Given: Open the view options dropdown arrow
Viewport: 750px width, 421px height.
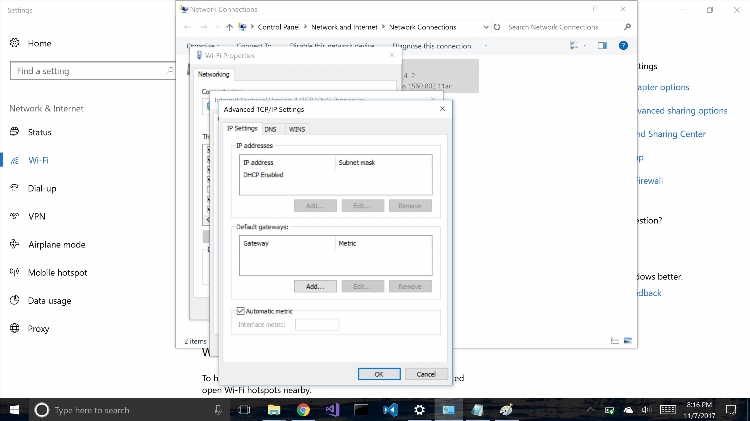Looking at the screenshot, I should 585,46.
